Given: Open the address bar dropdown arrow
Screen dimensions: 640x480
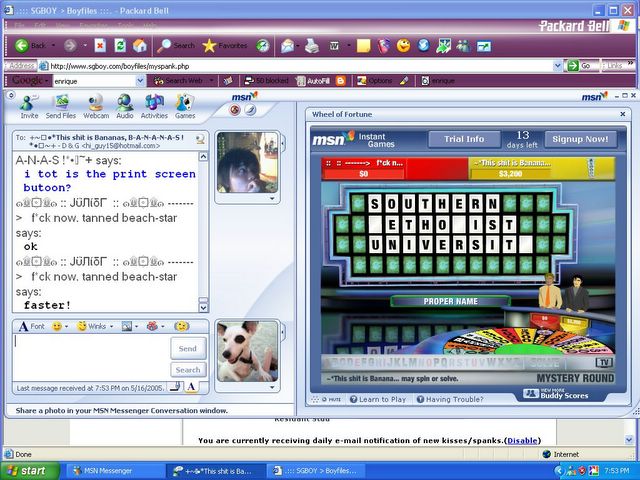Looking at the screenshot, I should (x=557, y=65).
